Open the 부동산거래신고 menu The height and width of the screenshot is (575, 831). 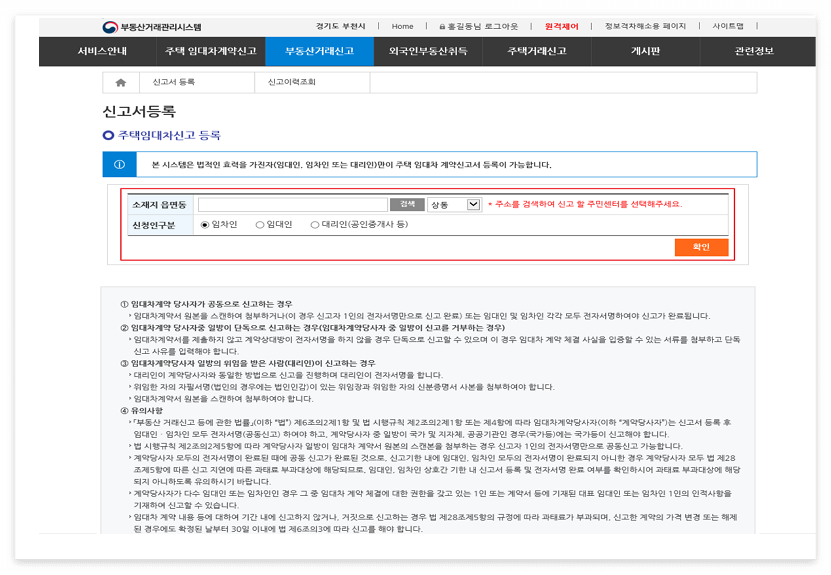tap(320, 51)
